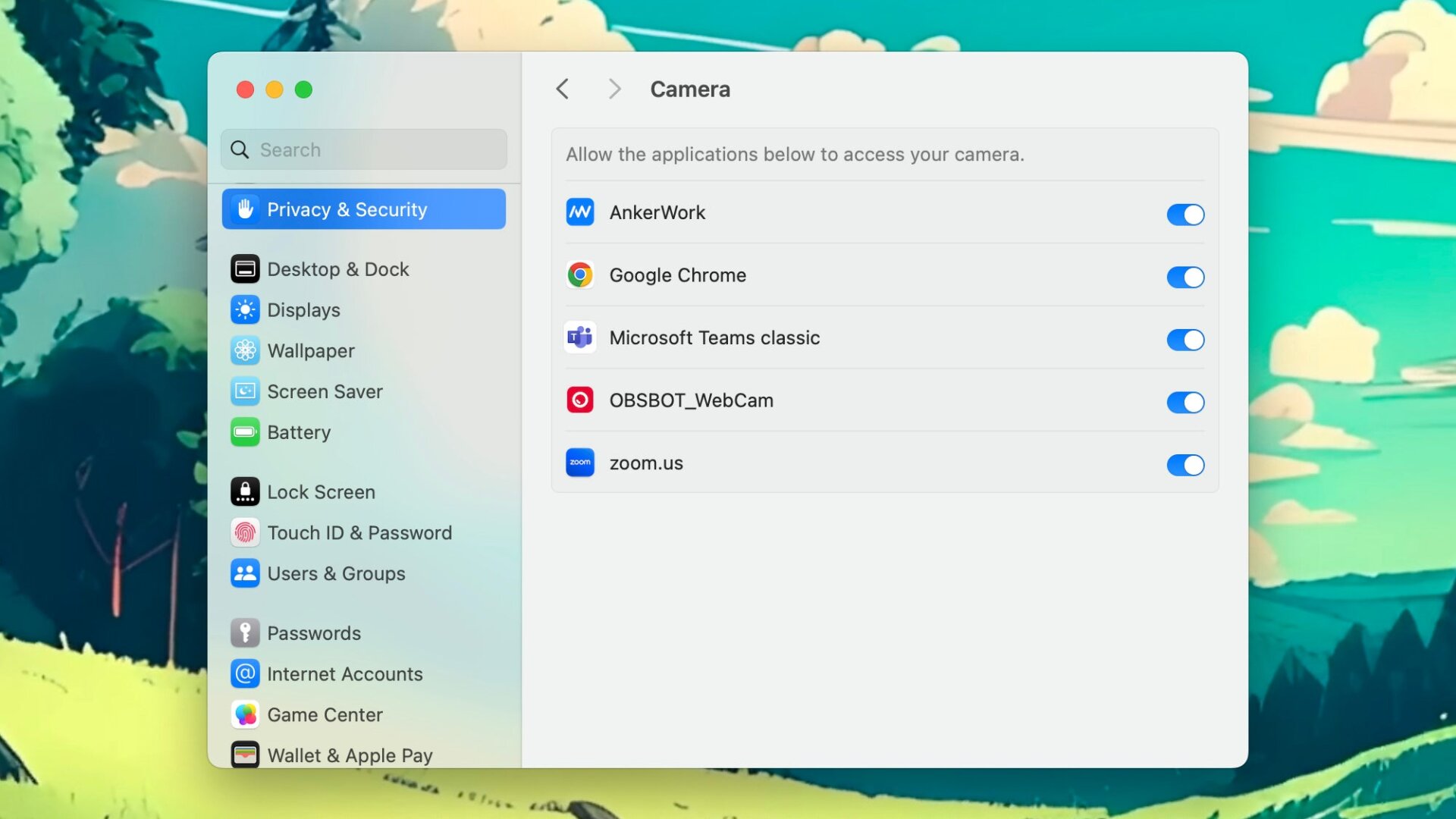The width and height of the screenshot is (1456, 819).
Task: Open Battery settings
Action: [364, 432]
